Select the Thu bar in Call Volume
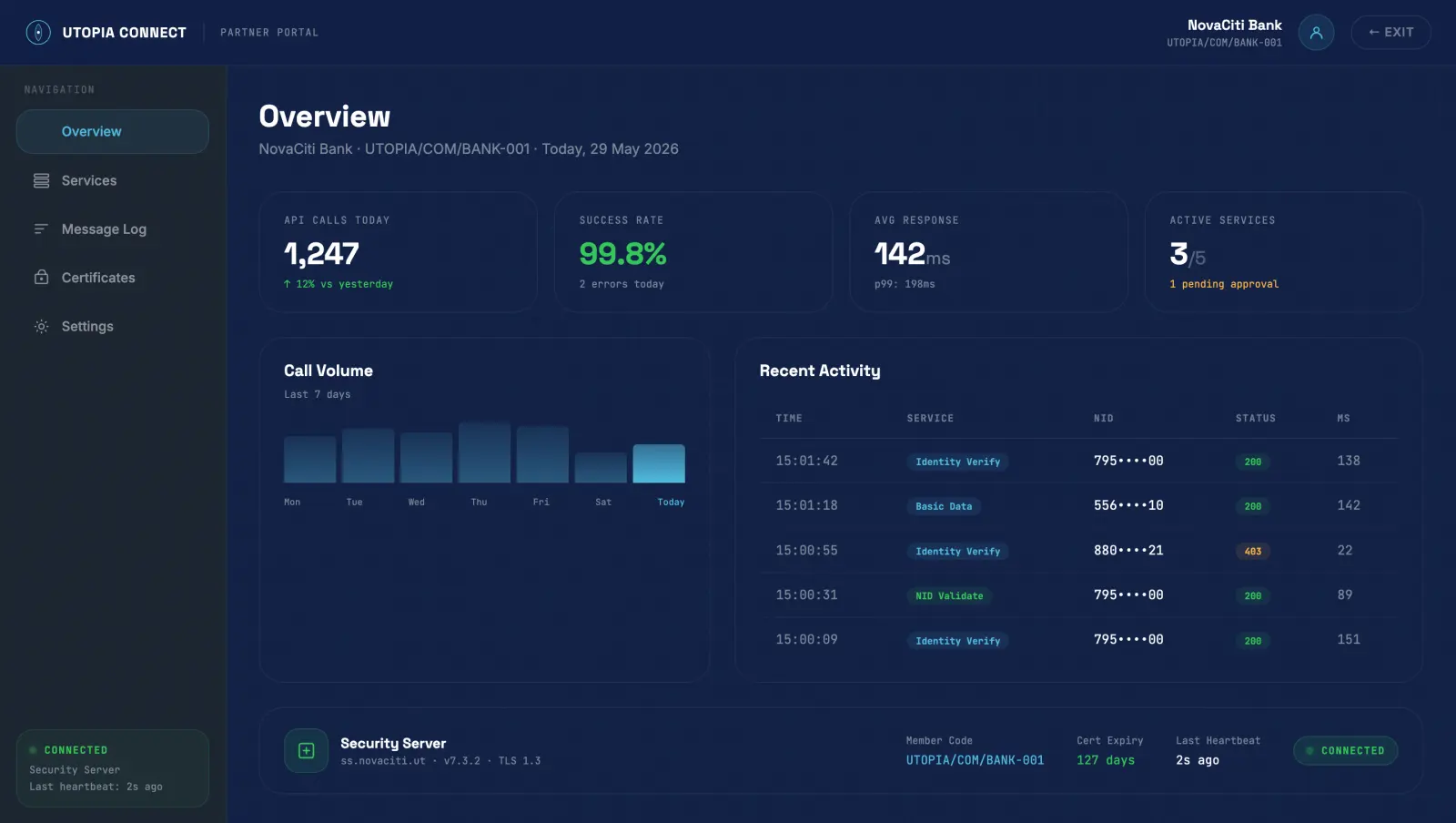The height and width of the screenshot is (823, 1456). pyautogui.click(x=485, y=452)
